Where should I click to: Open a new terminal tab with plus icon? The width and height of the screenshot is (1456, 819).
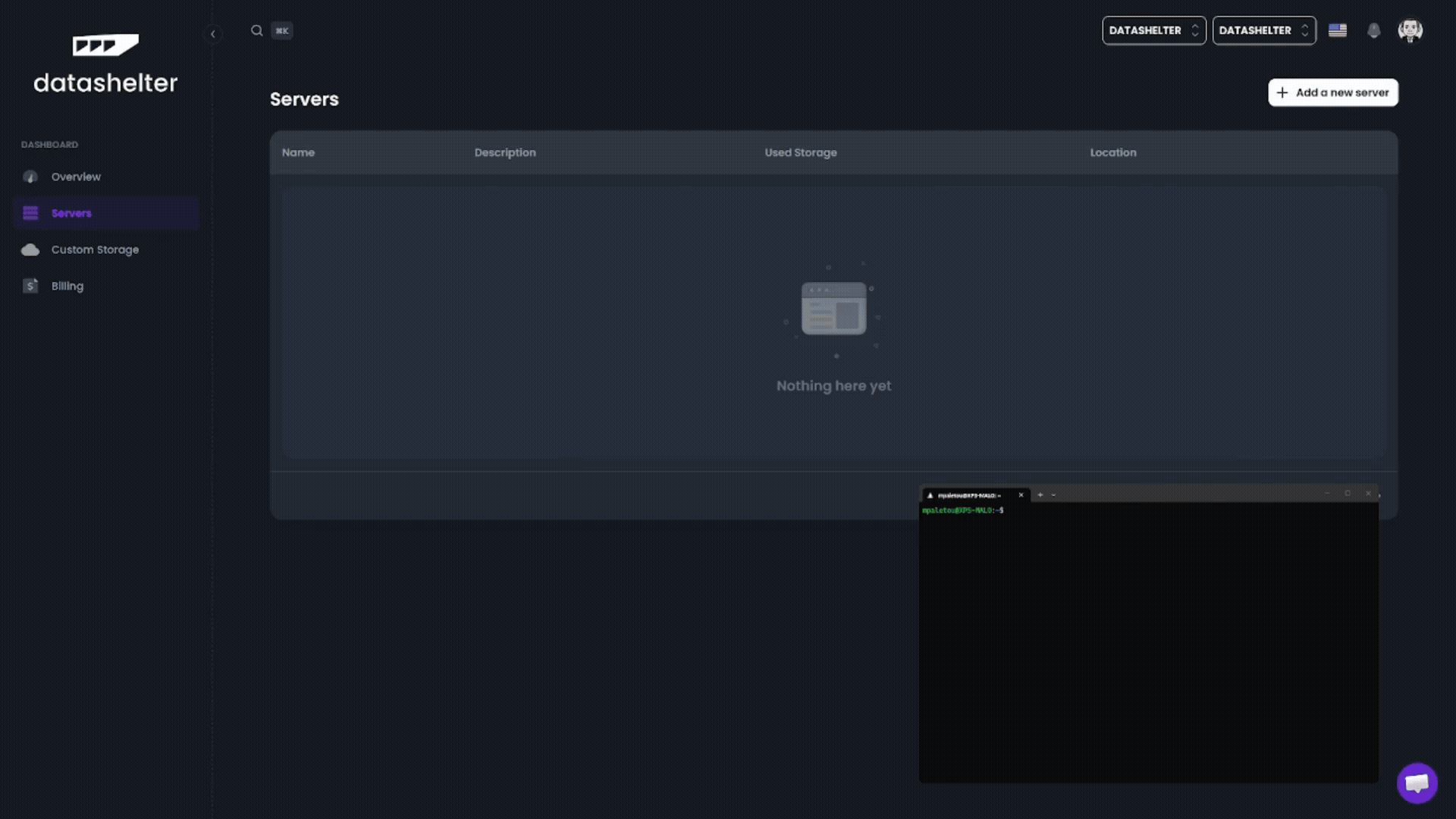click(1040, 494)
